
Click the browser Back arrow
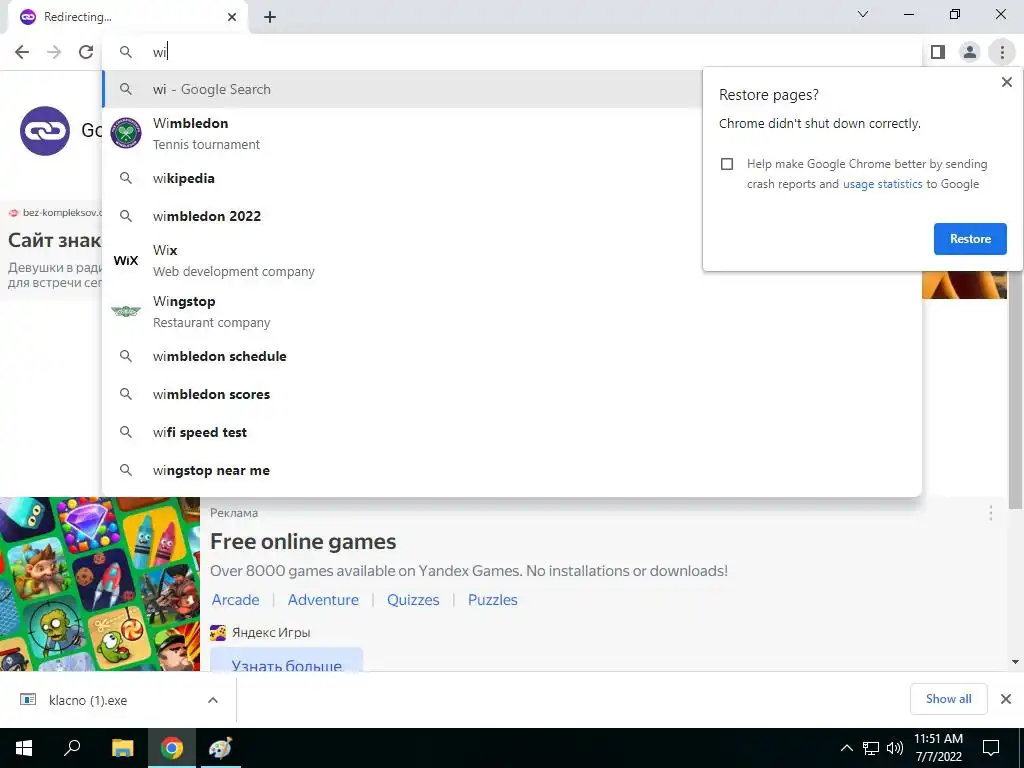[x=22, y=52]
